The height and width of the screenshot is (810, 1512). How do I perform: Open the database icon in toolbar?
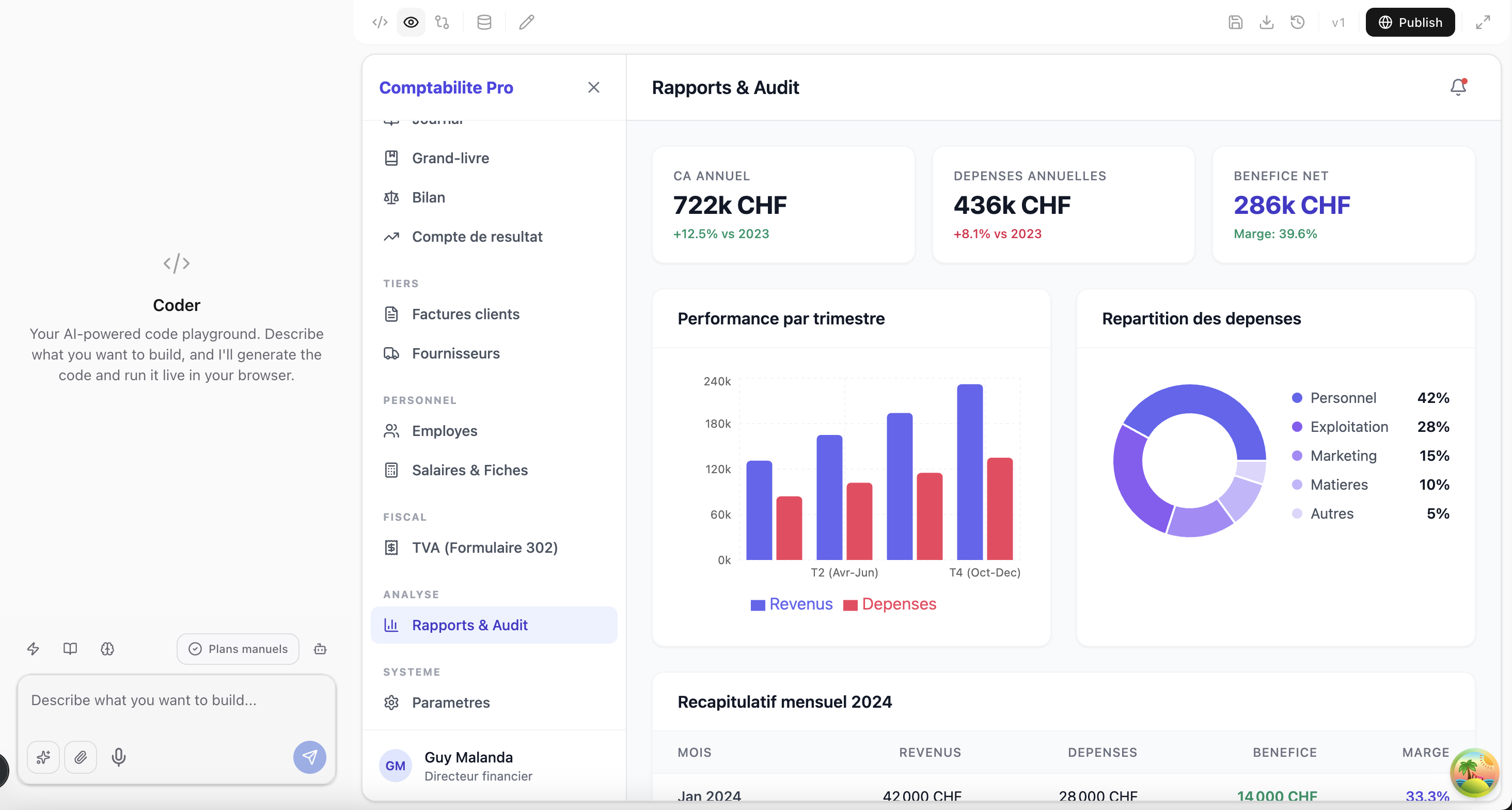coord(484,22)
